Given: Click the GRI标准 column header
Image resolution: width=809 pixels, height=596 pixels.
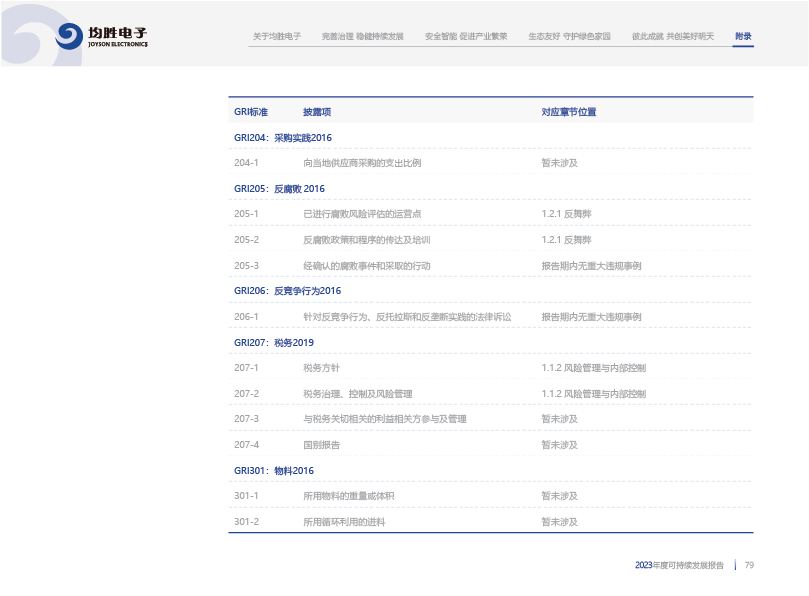Looking at the screenshot, I should pos(251,112).
